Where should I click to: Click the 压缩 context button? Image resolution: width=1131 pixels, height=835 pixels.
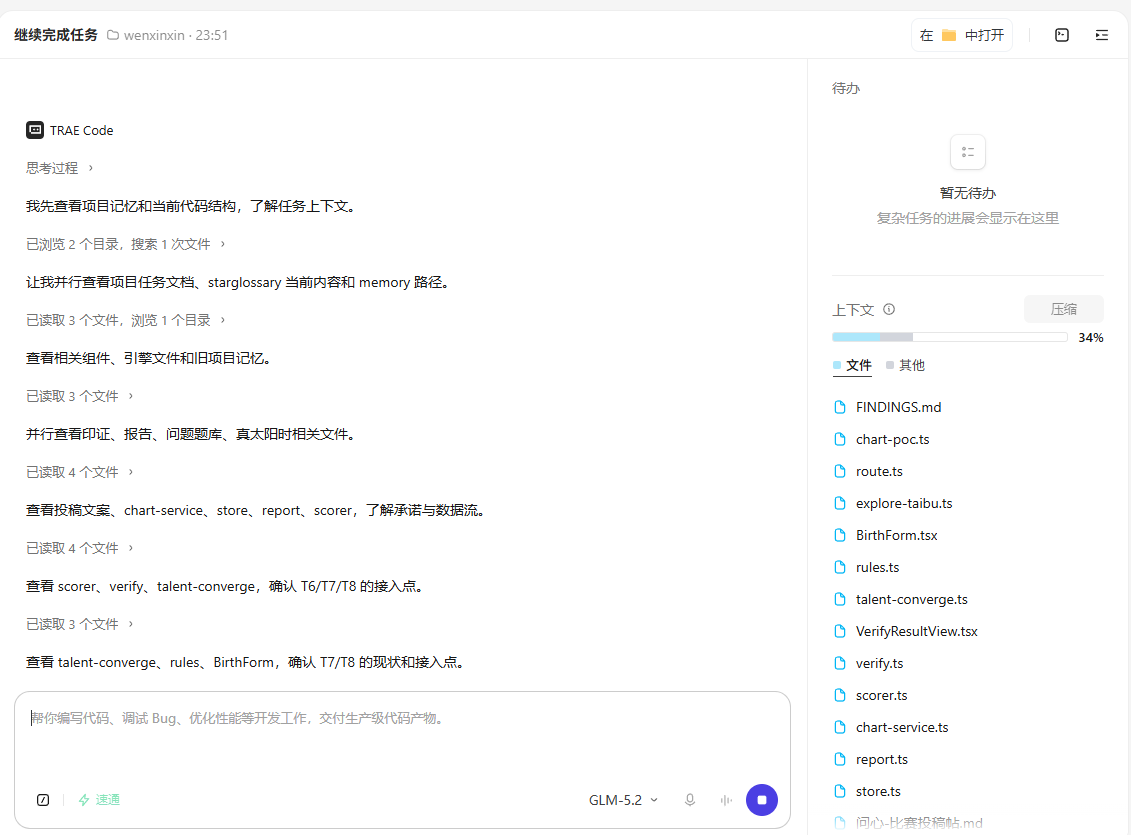(1063, 309)
